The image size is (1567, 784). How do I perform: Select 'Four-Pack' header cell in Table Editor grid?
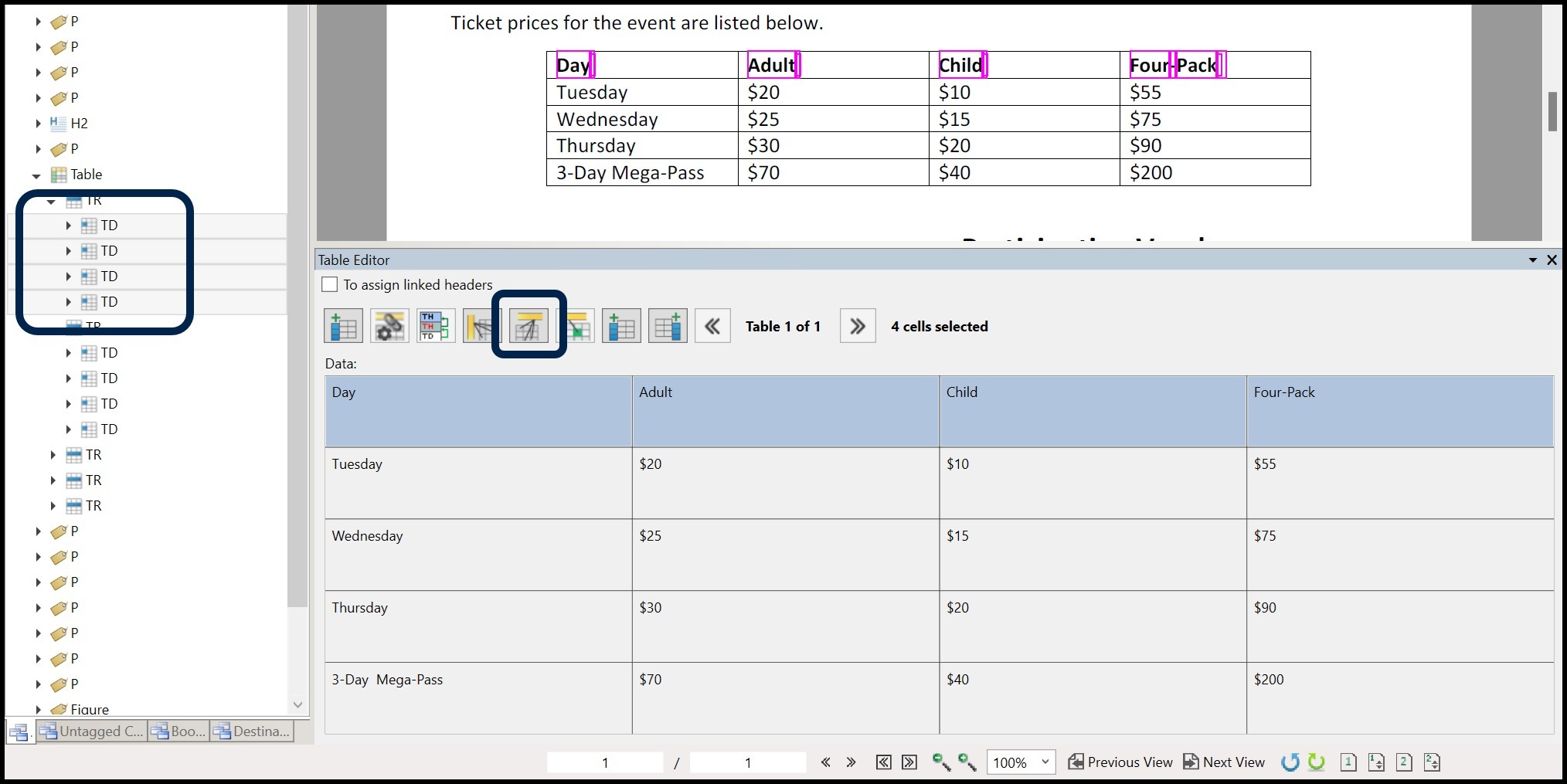point(1399,411)
